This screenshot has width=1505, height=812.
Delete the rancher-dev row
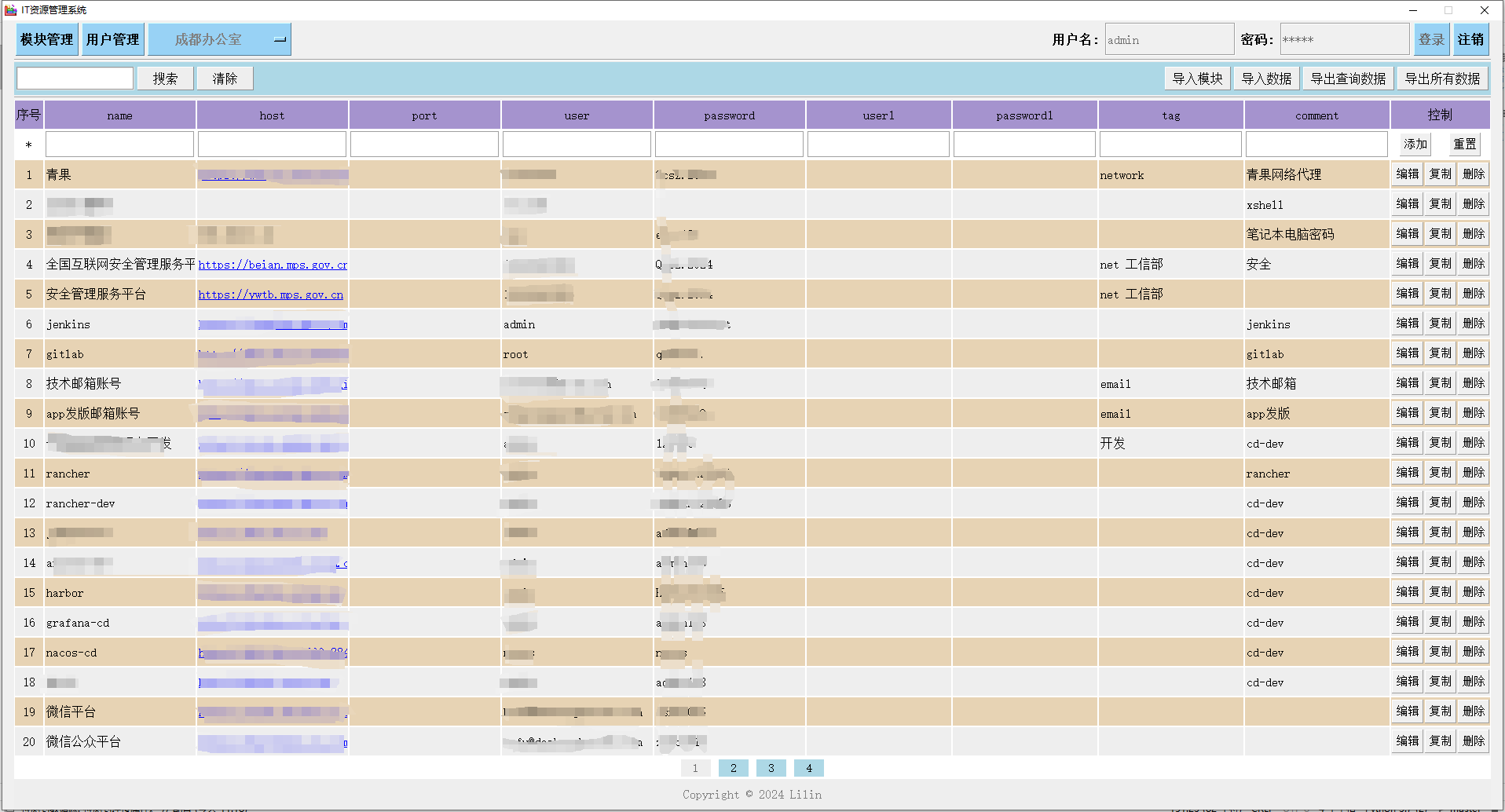[x=1474, y=503]
